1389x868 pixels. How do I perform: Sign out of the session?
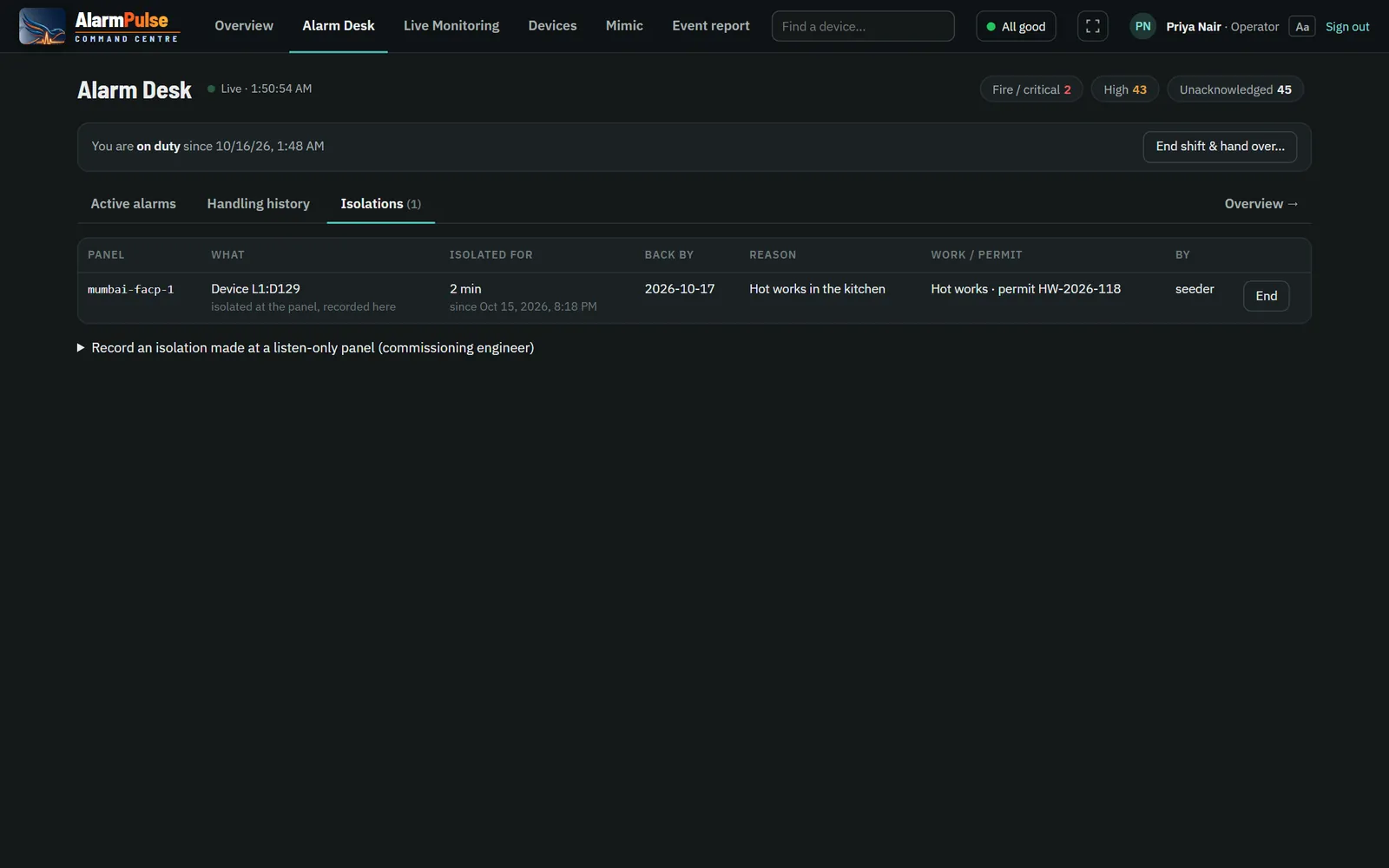[1347, 27]
